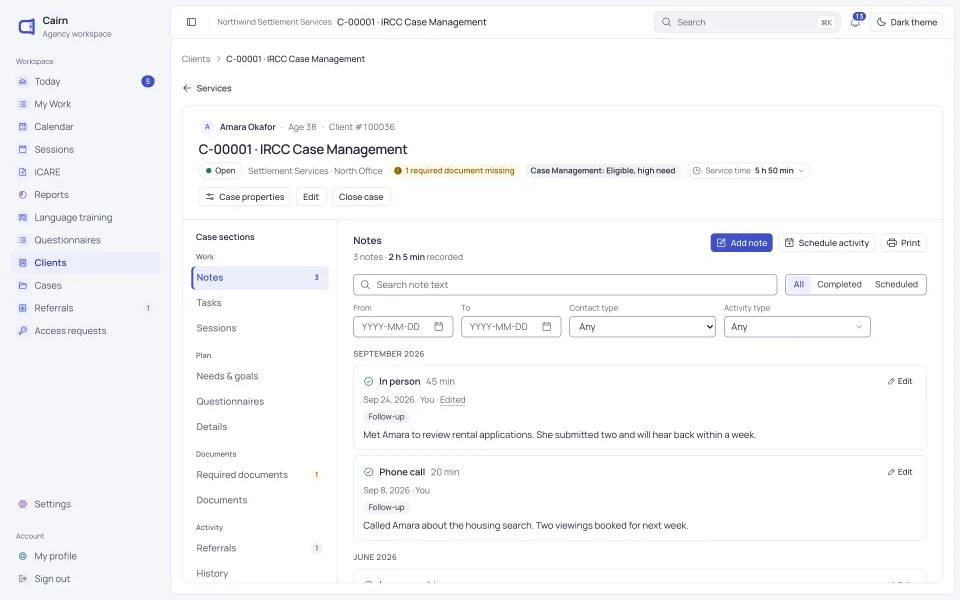Expand the Service time dropdown
This screenshot has height=600, width=960.
tap(748, 171)
